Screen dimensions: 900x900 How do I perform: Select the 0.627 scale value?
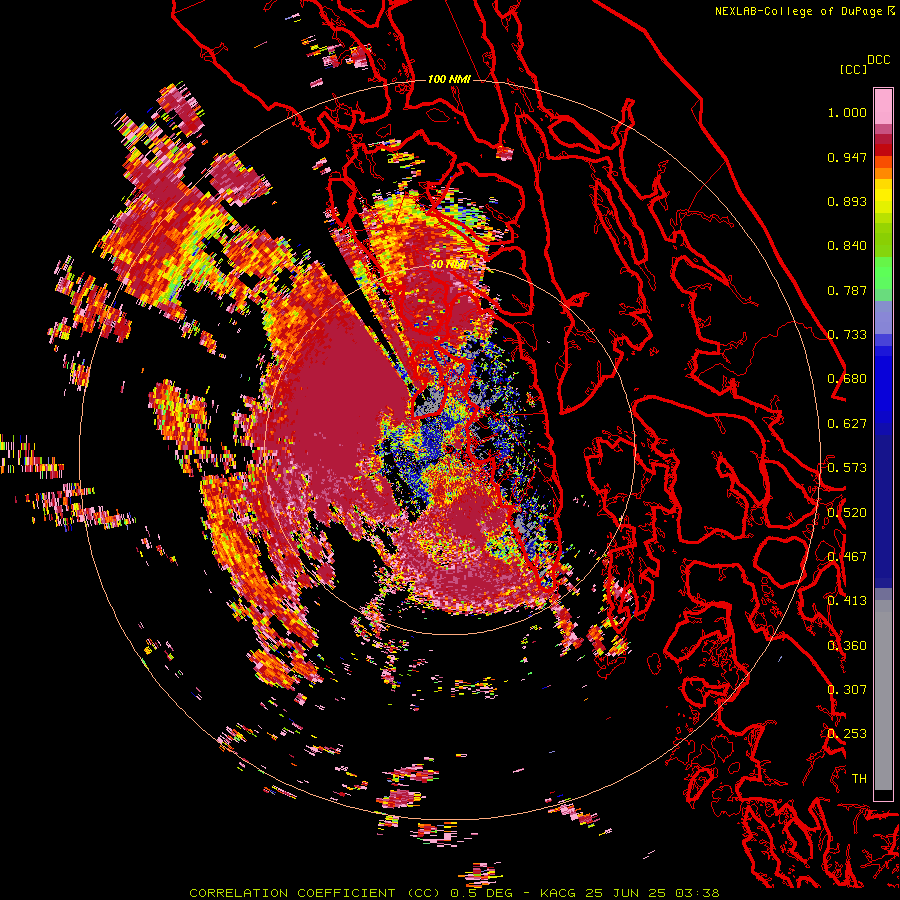pos(847,424)
